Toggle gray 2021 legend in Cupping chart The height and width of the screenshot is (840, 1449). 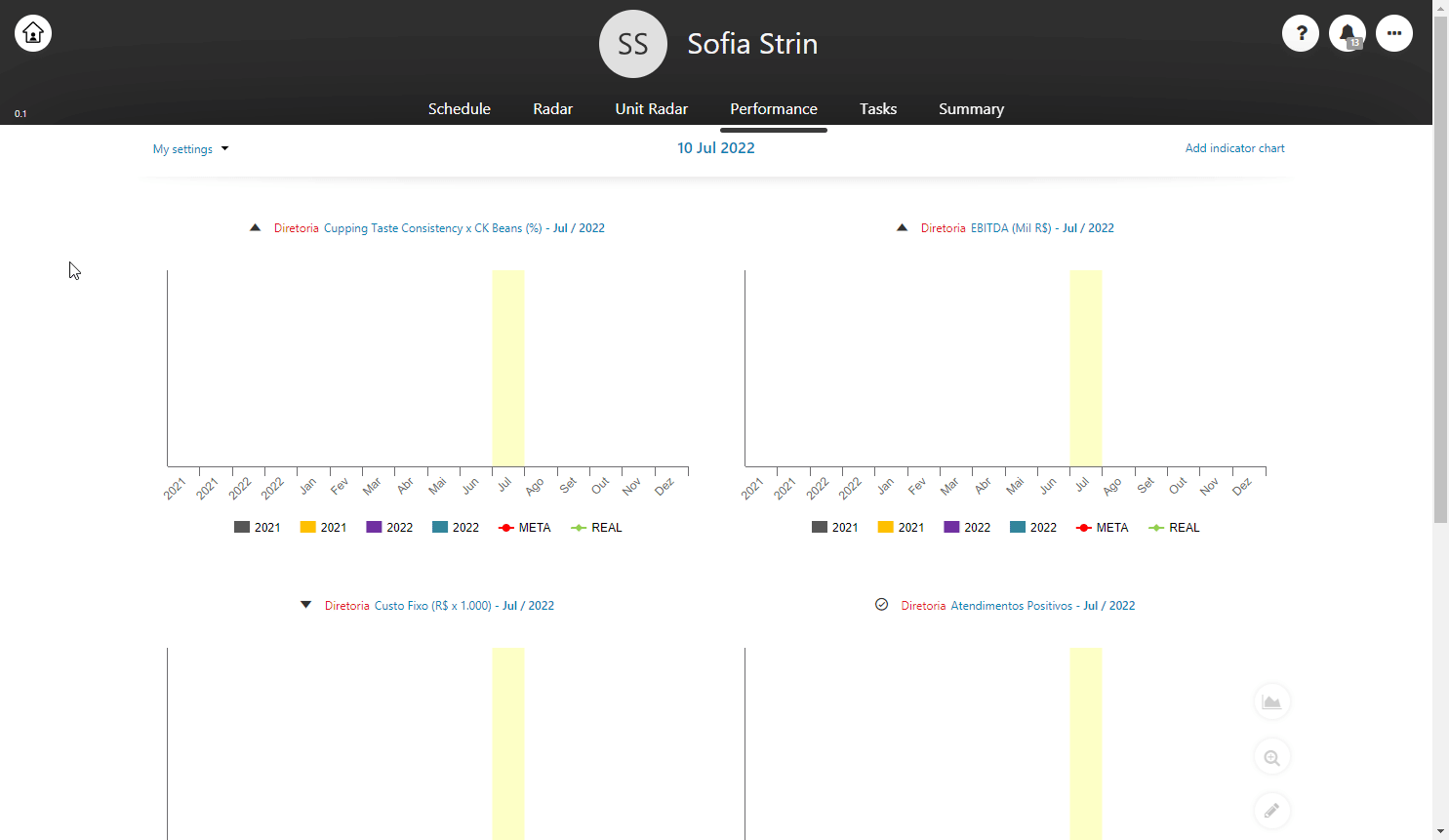pyautogui.click(x=258, y=528)
